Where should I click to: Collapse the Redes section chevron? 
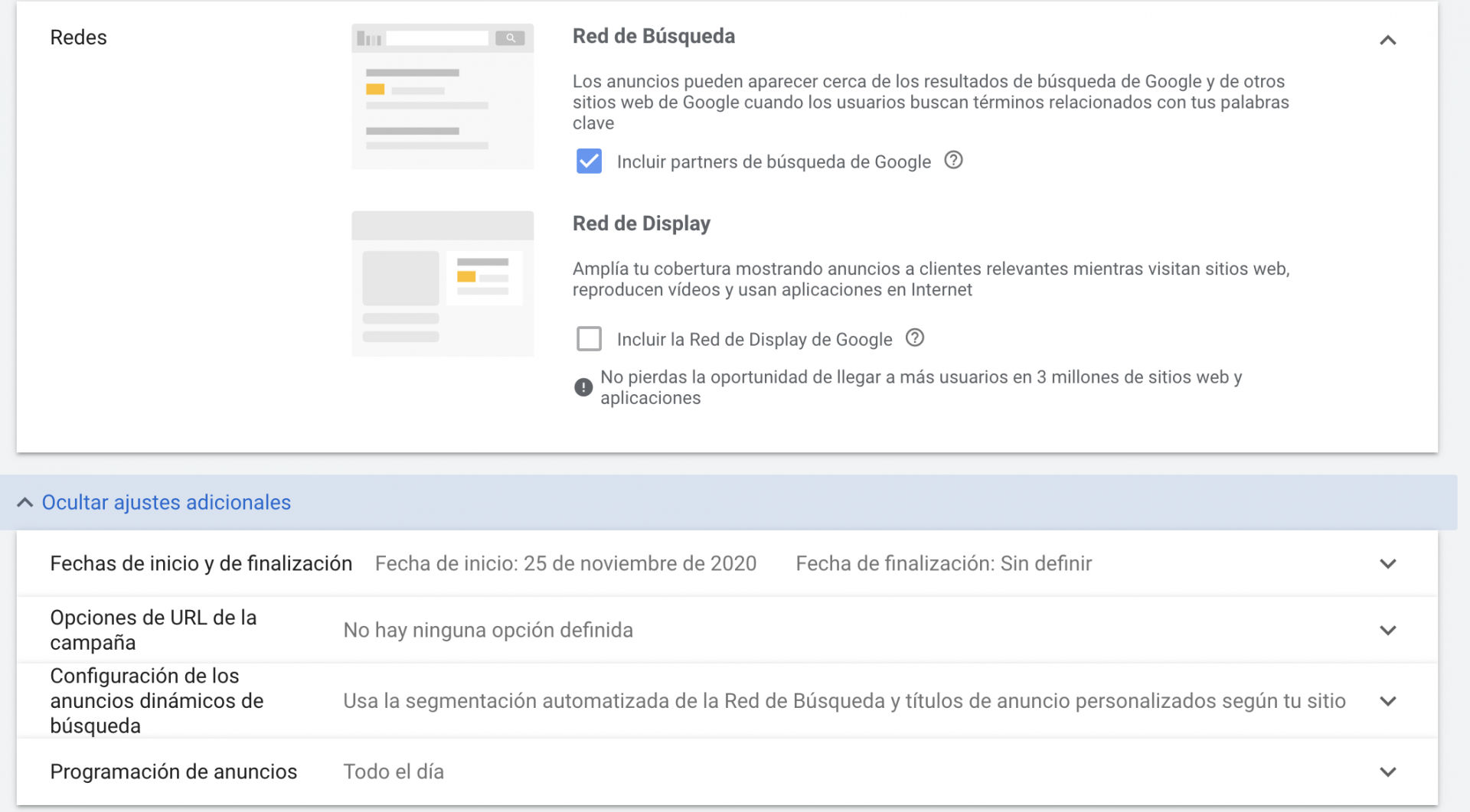coord(1388,40)
